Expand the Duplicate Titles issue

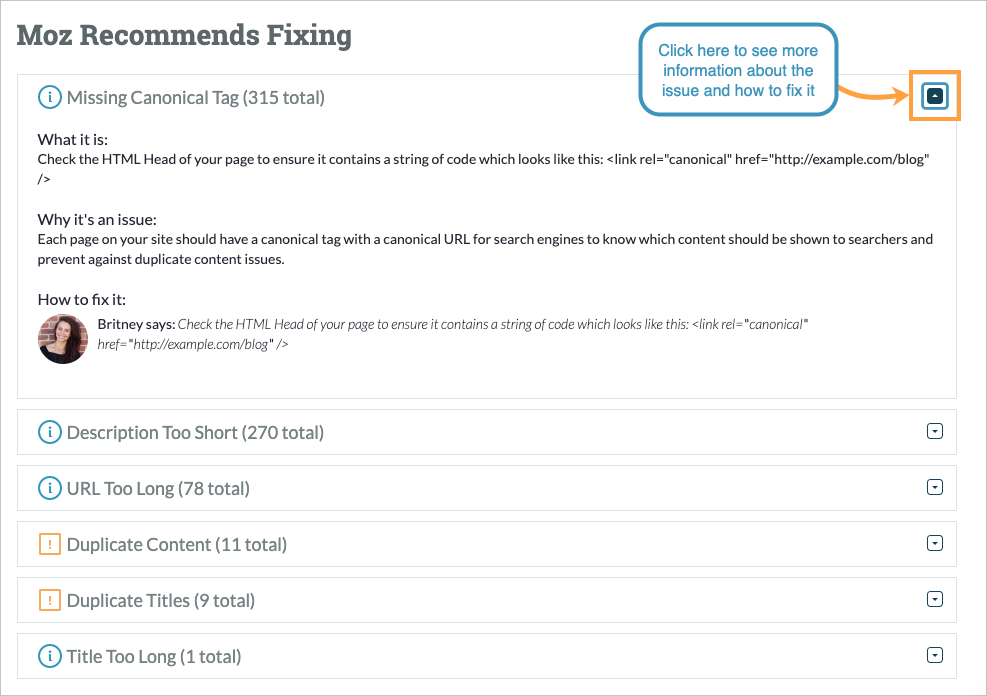point(934,599)
